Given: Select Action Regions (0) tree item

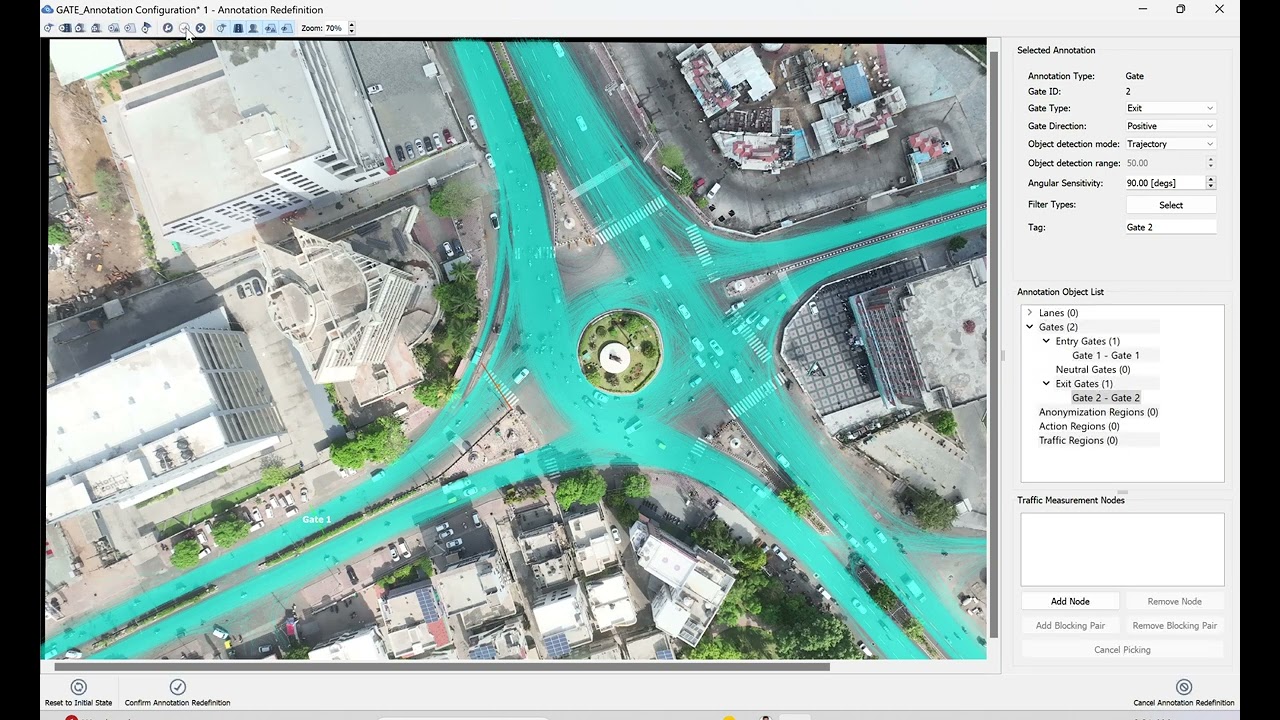Looking at the screenshot, I should tap(1078, 426).
